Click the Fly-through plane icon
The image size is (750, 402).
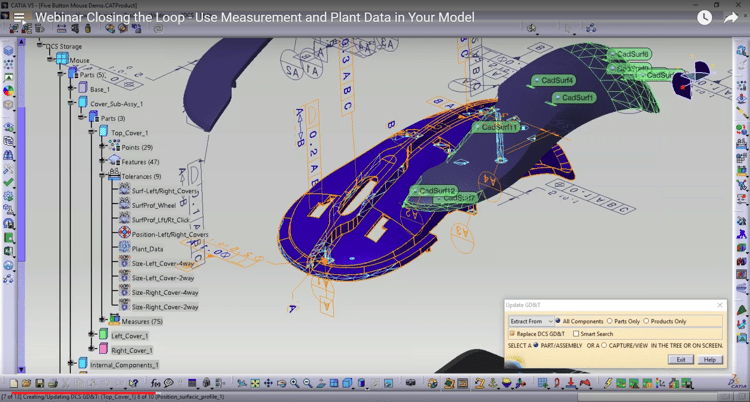pos(242,383)
